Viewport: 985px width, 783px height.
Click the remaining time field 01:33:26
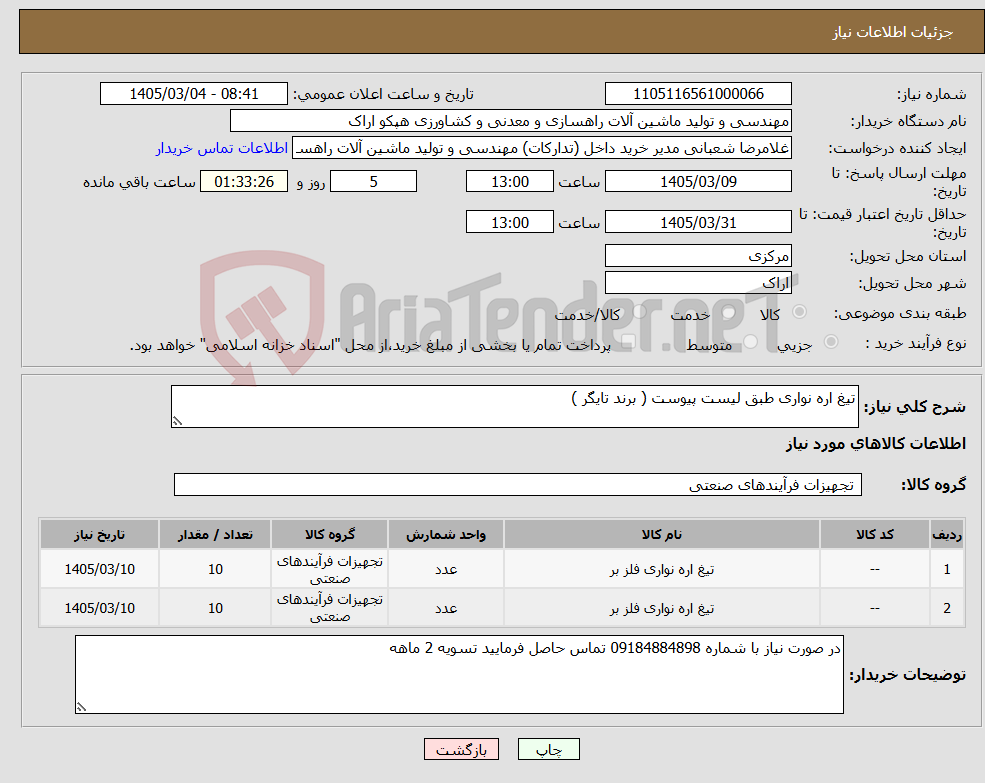pos(244,182)
